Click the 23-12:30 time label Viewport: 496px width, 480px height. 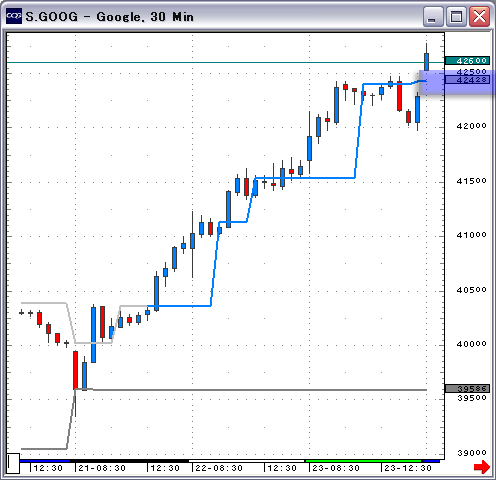coord(408,468)
